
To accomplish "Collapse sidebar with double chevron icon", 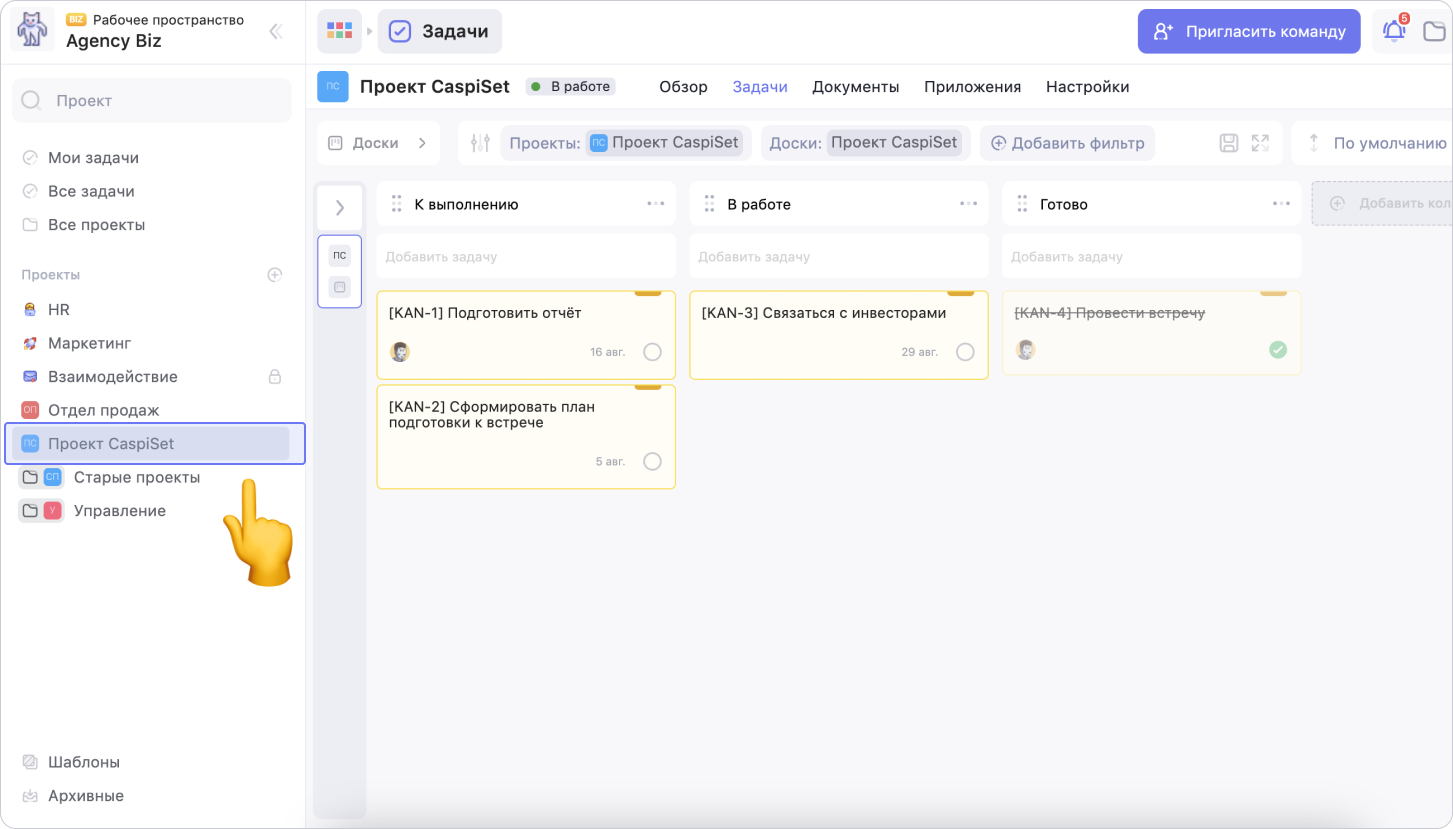I will pyautogui.click(x=275, y=31).
